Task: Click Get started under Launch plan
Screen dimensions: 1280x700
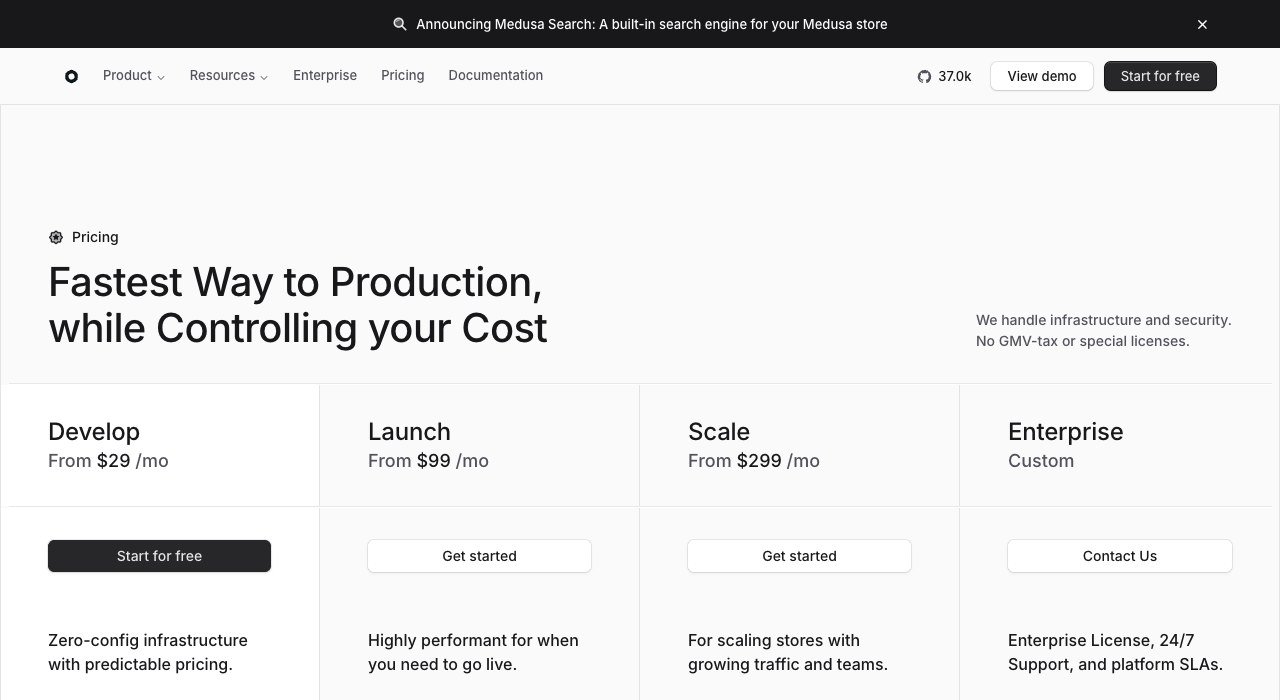Action: [479, 556]
